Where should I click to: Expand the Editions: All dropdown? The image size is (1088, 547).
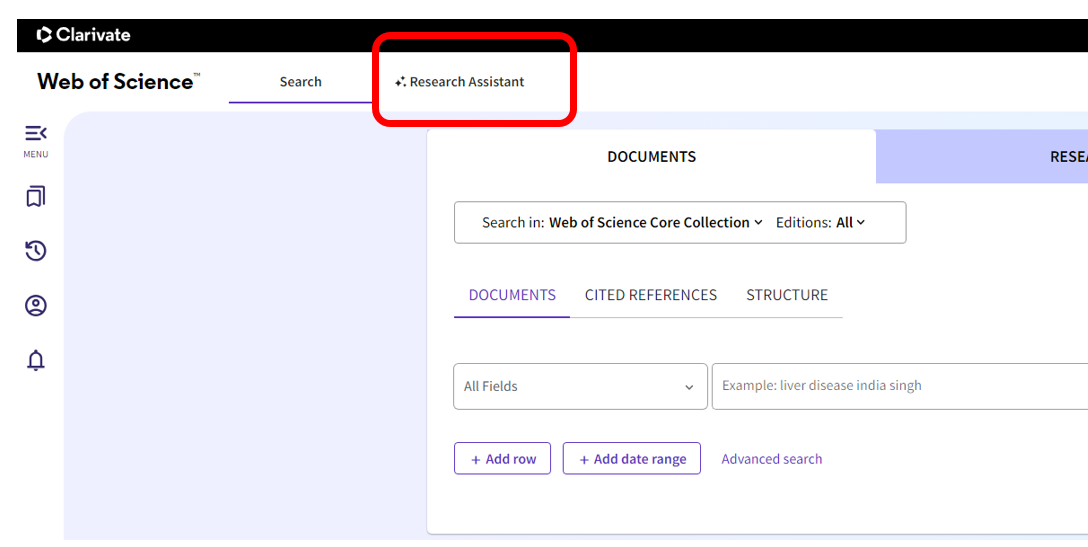[820, 222]
